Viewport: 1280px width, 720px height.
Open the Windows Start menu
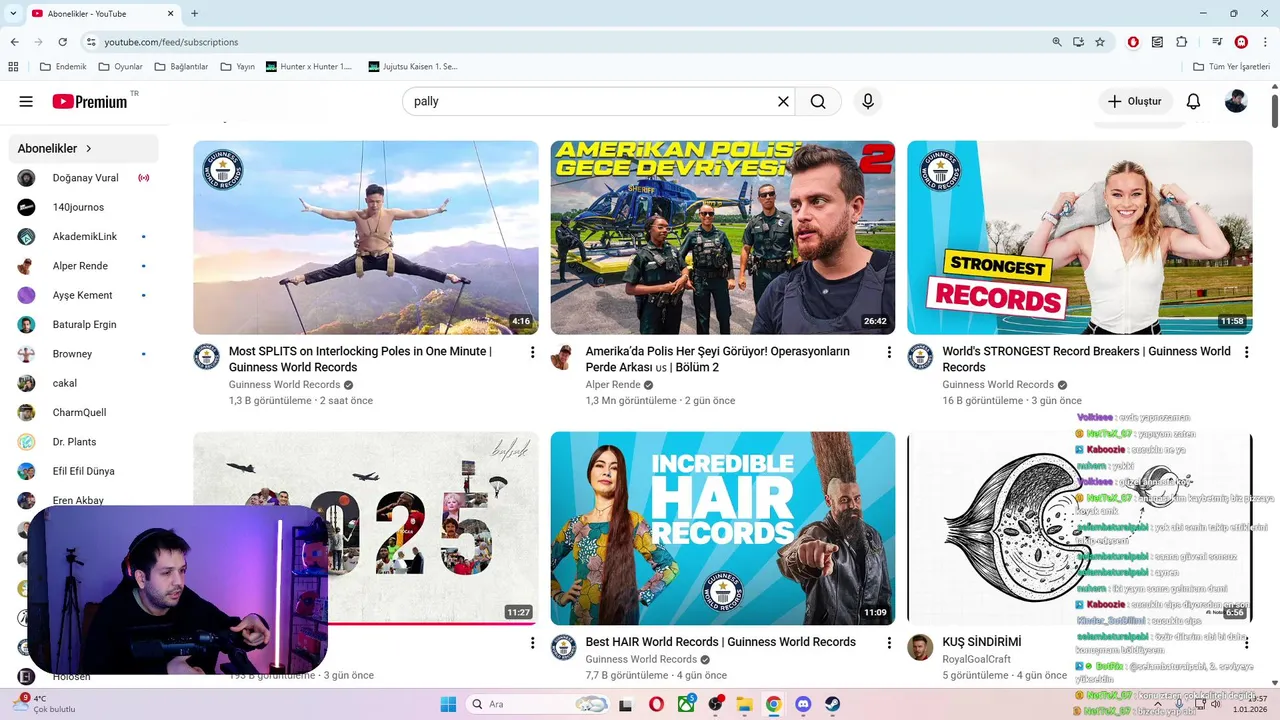pos(447,704)
